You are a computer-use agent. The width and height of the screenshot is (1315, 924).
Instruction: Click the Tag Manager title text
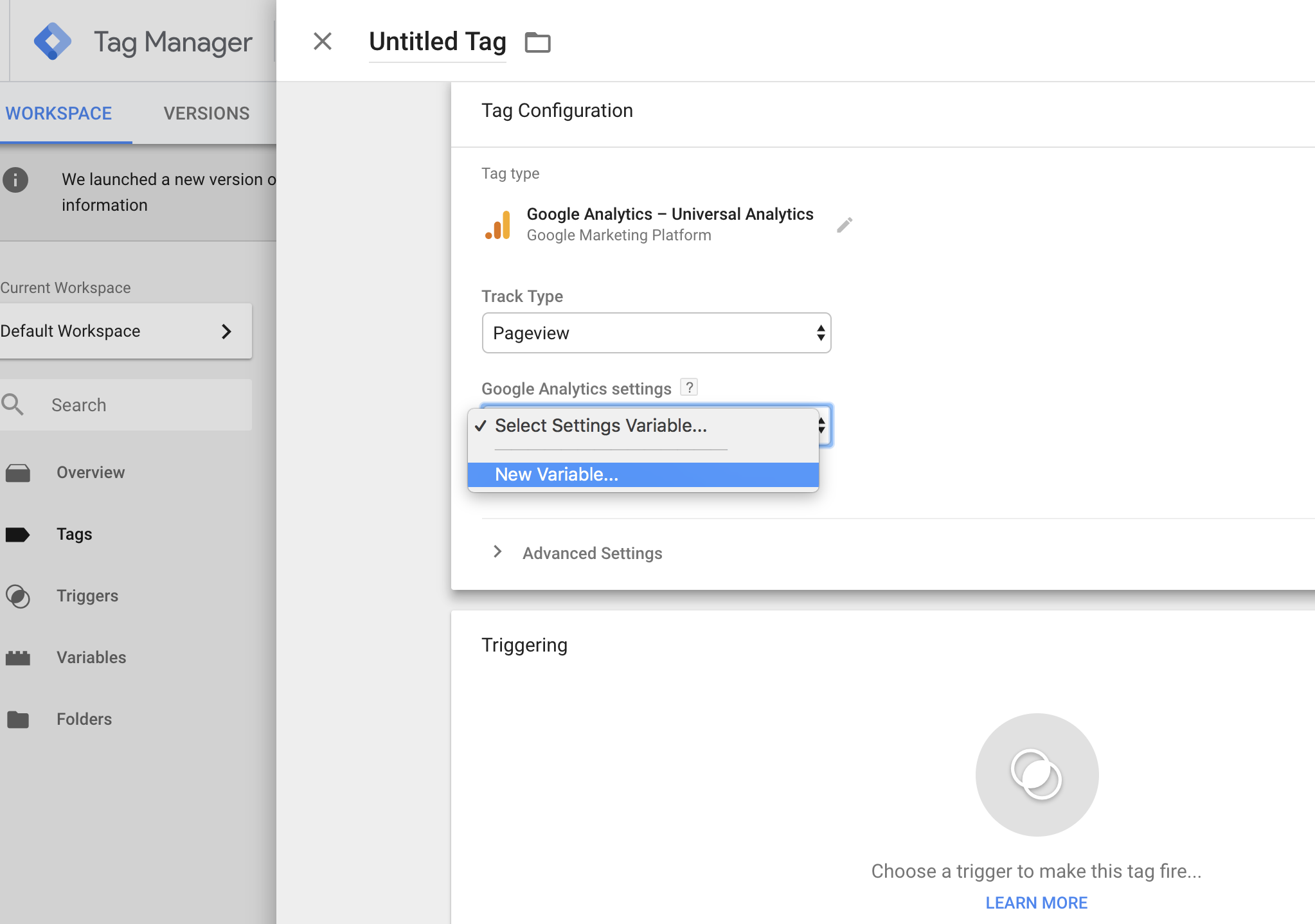pos(173,42)
